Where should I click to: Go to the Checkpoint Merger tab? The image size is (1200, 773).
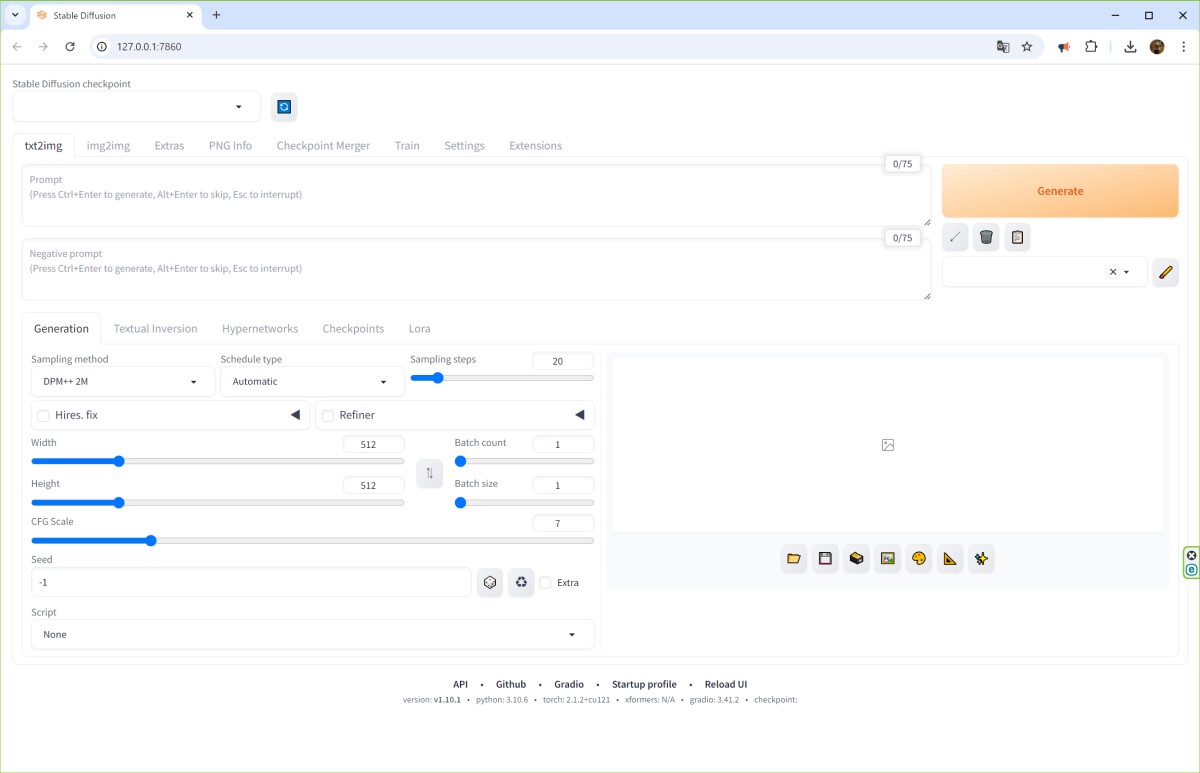(x=323, y=146)
